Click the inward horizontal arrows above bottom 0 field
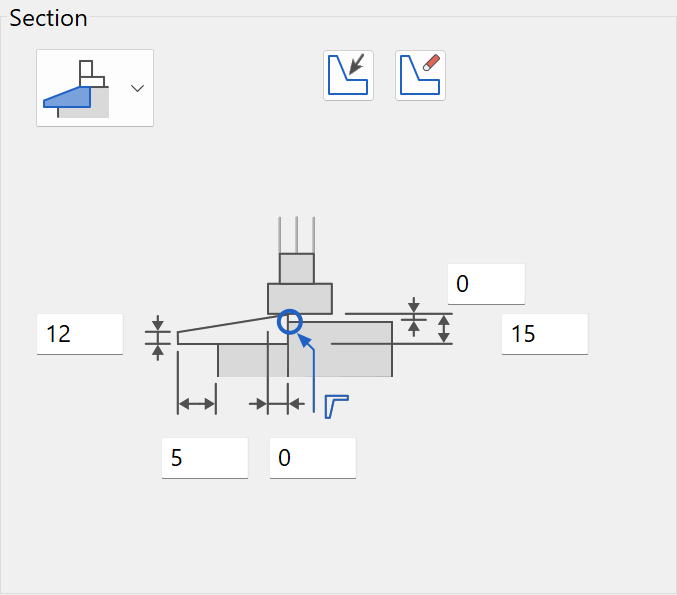 277,404
